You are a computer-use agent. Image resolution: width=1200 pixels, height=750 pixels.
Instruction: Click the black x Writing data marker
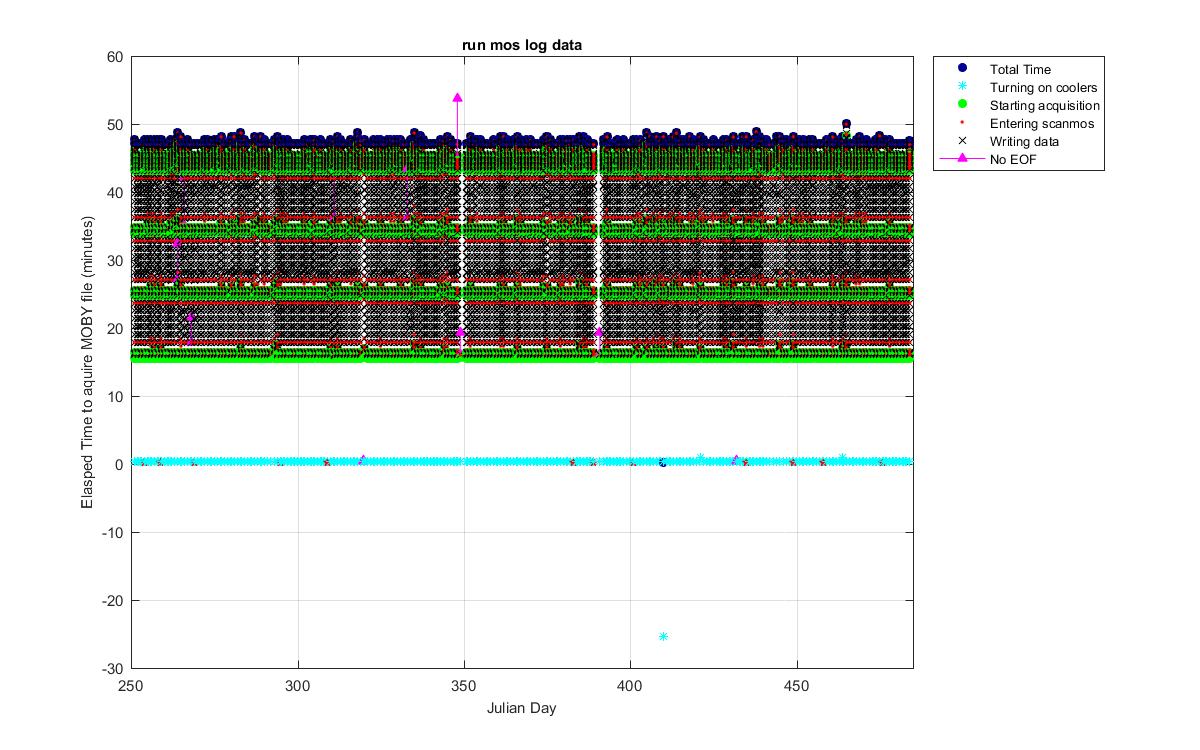[962, 141]
